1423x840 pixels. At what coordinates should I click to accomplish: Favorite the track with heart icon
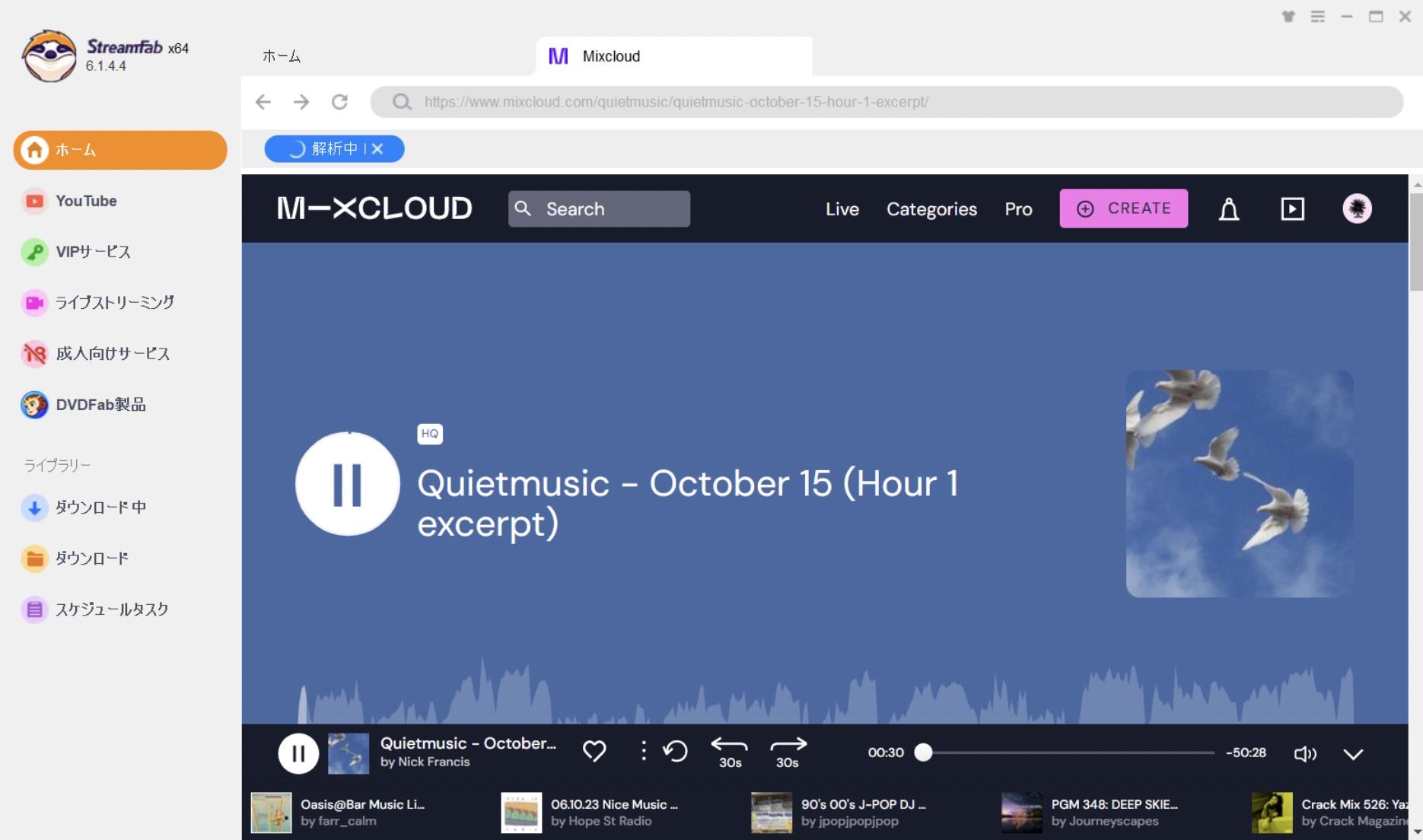(x=594, y=752)
